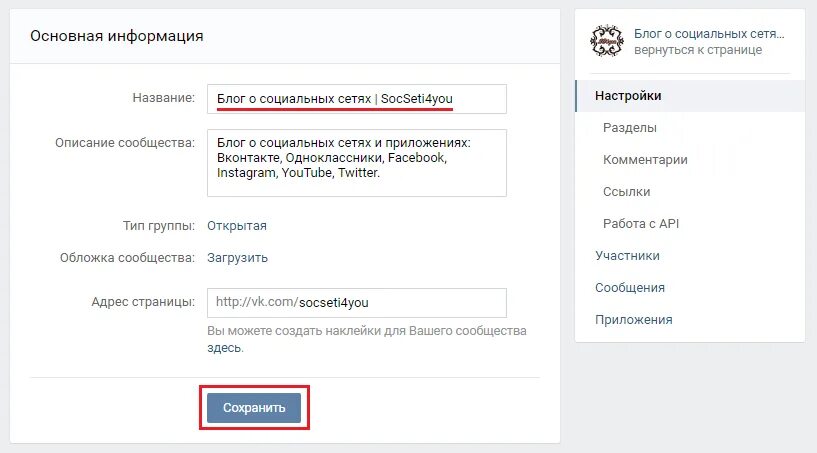Open the Тип группы Открытая dropdown

coord(237,226)
